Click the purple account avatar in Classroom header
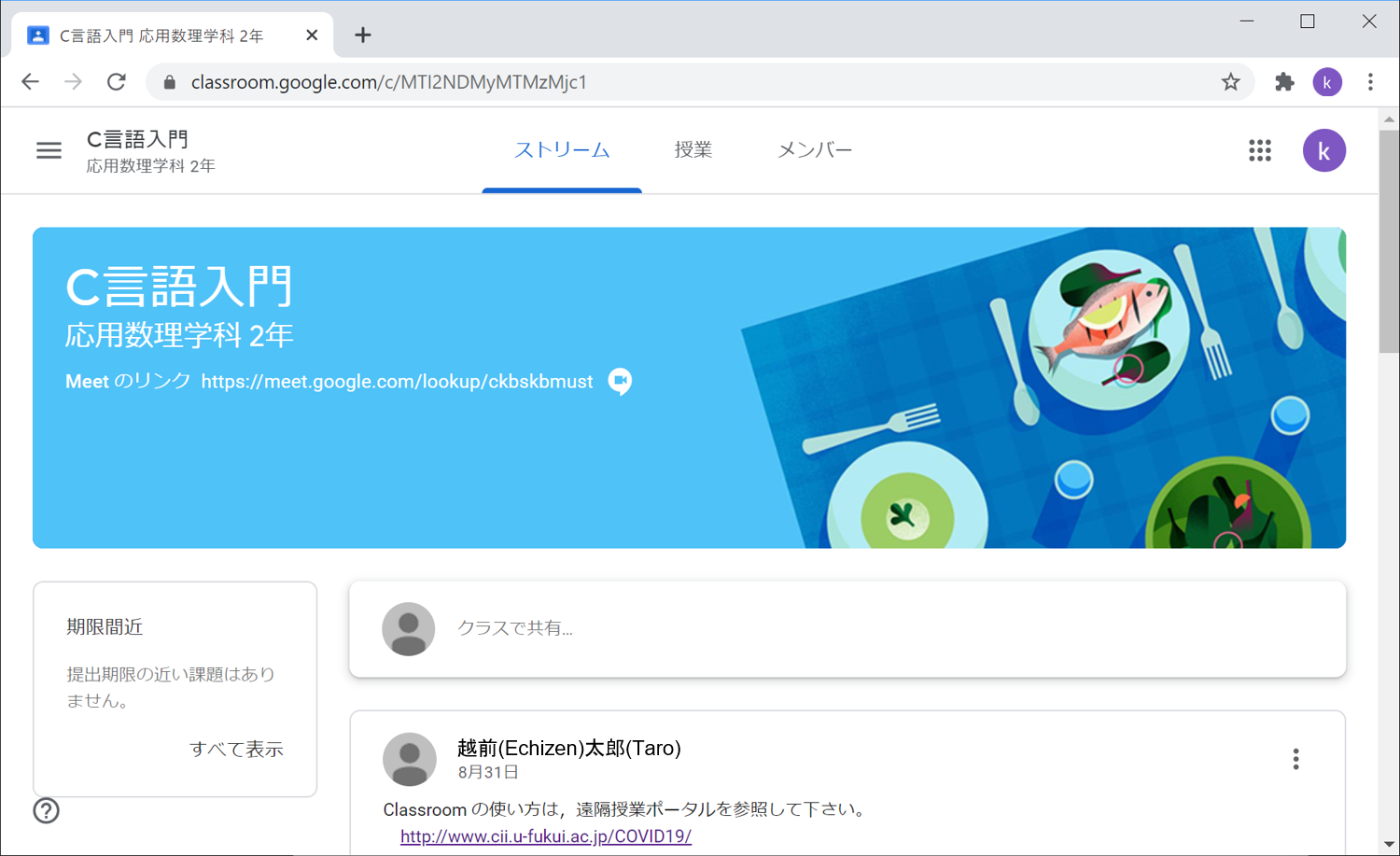This screenshot has height=856, width=1400. 1323,150
